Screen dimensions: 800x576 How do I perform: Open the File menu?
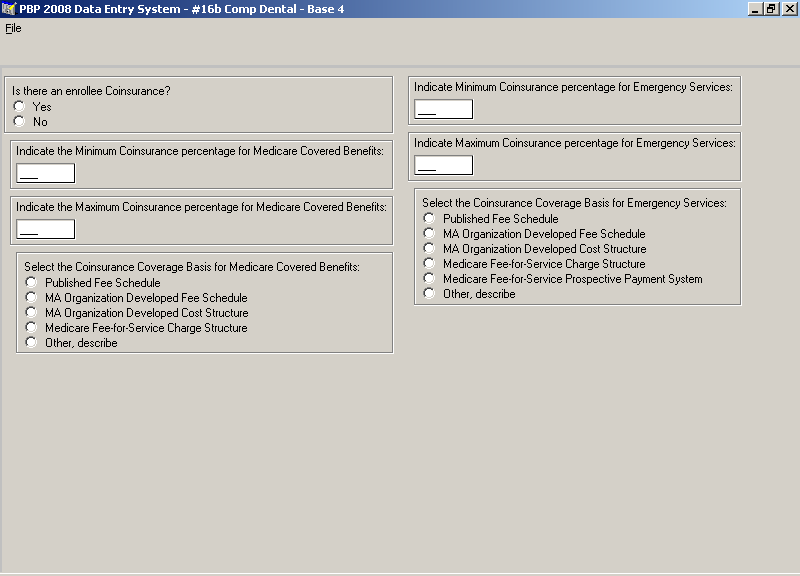pyautogui.click(x=13, y=28)
